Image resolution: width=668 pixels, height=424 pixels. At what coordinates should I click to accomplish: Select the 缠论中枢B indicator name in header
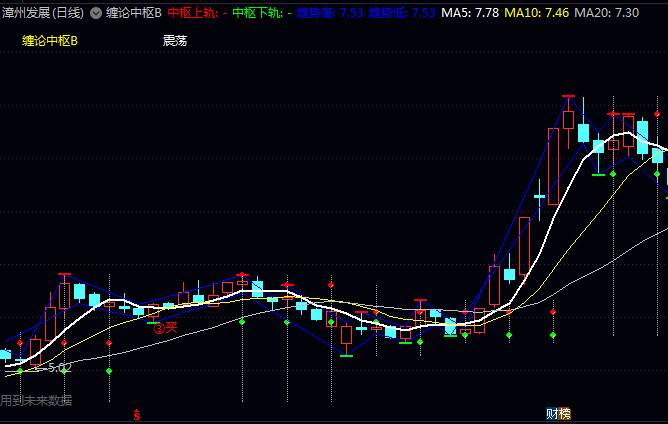tap(134, 13)
